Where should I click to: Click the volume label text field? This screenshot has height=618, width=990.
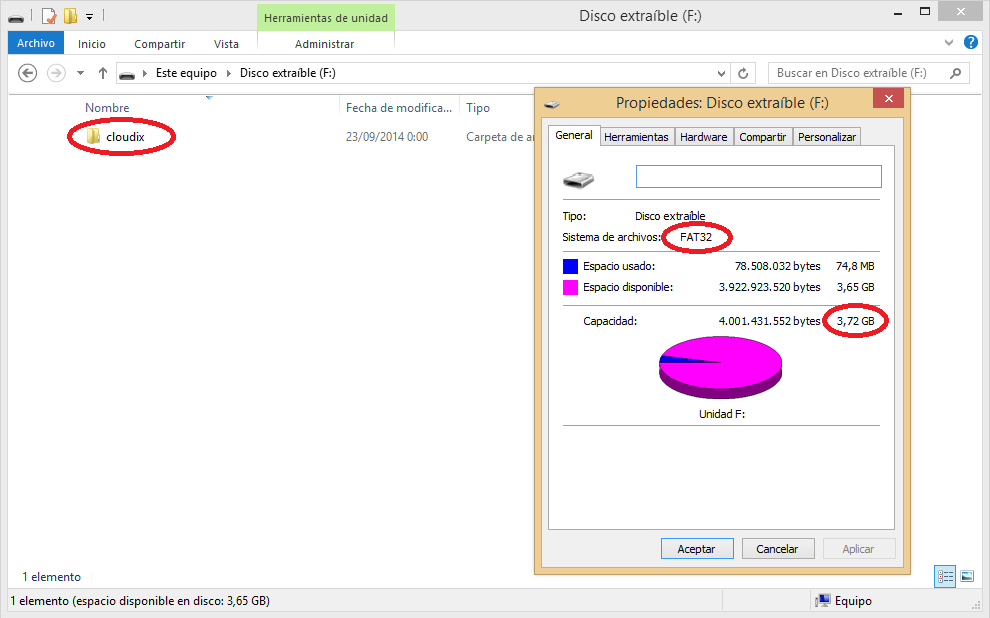coord(758,177)
